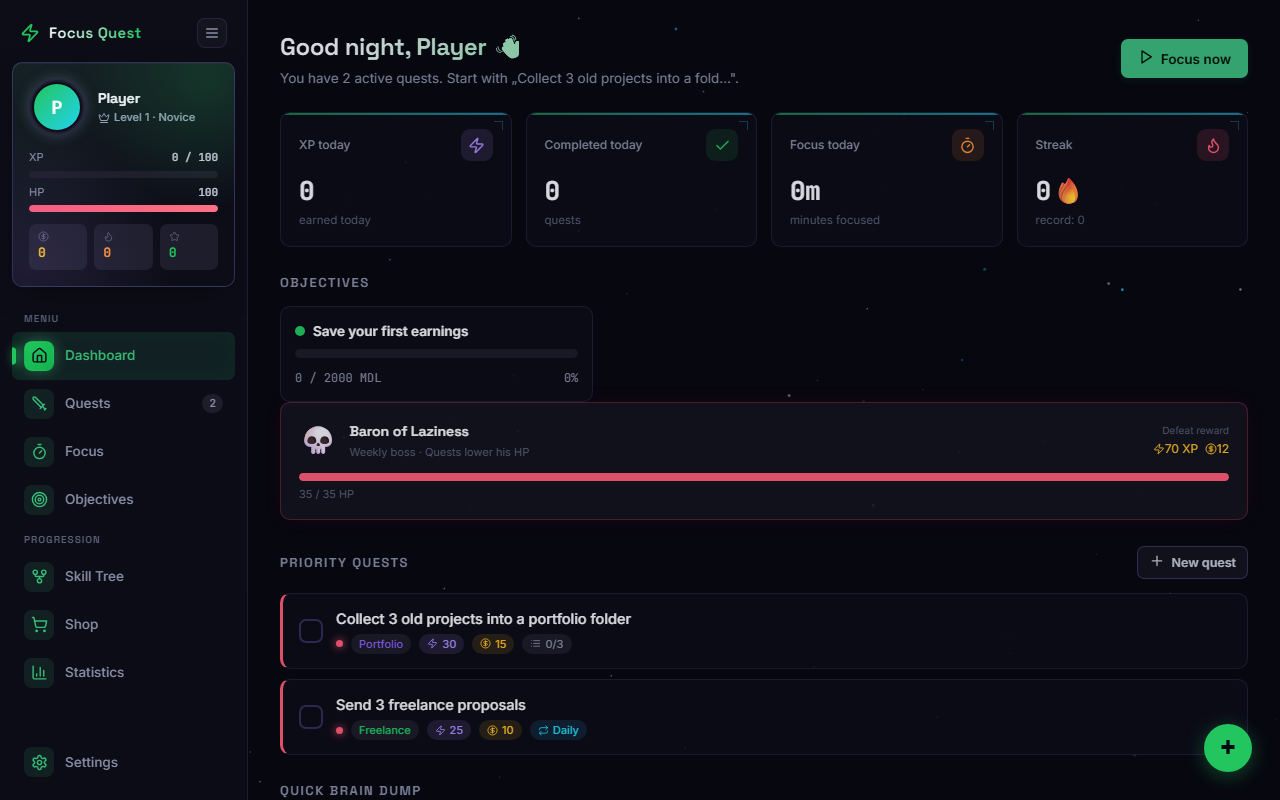1280x800 pixels.
Task: Check off the portfolio folder quest
Action: pyautogui.click(x=311, y=631)
